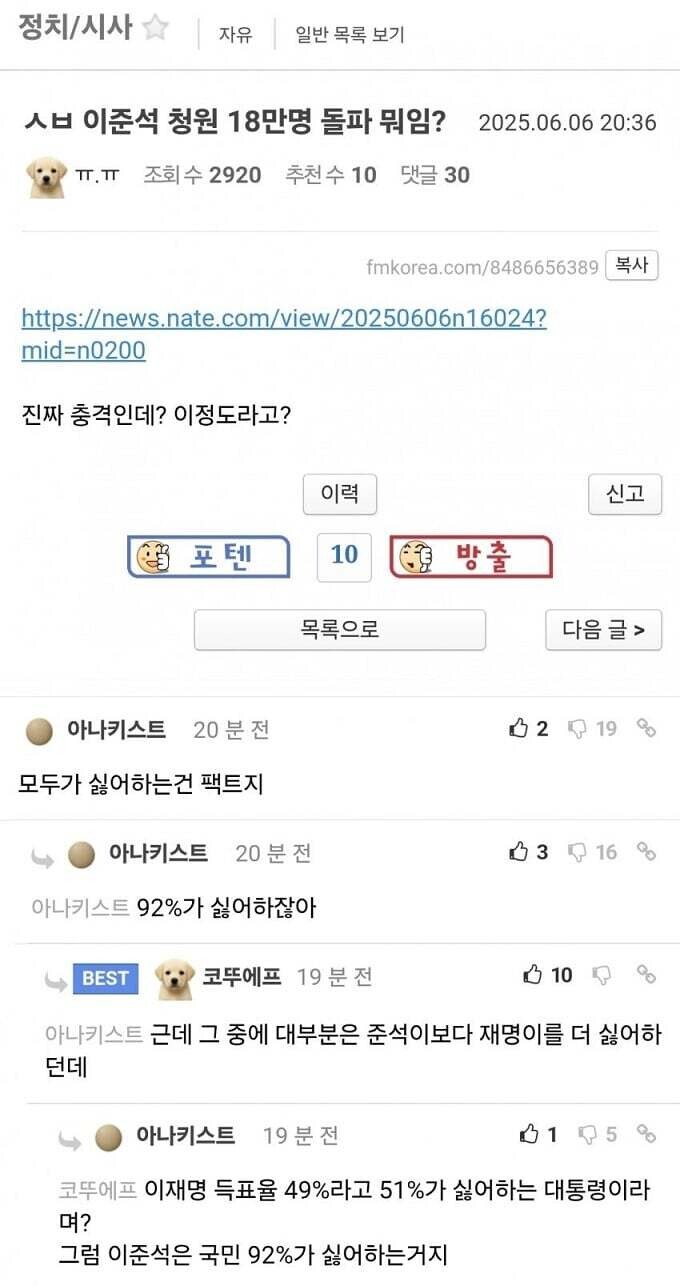Click the post author's puppy avatar

(46, 176)
